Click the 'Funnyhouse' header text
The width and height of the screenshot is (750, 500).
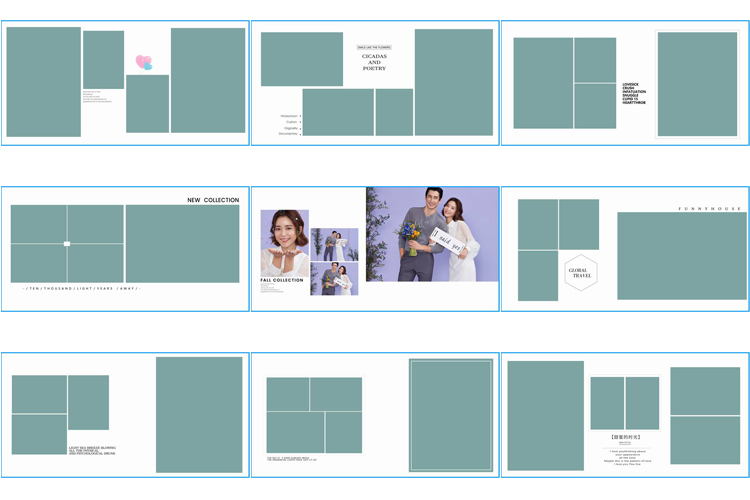[x=710, y=209]
